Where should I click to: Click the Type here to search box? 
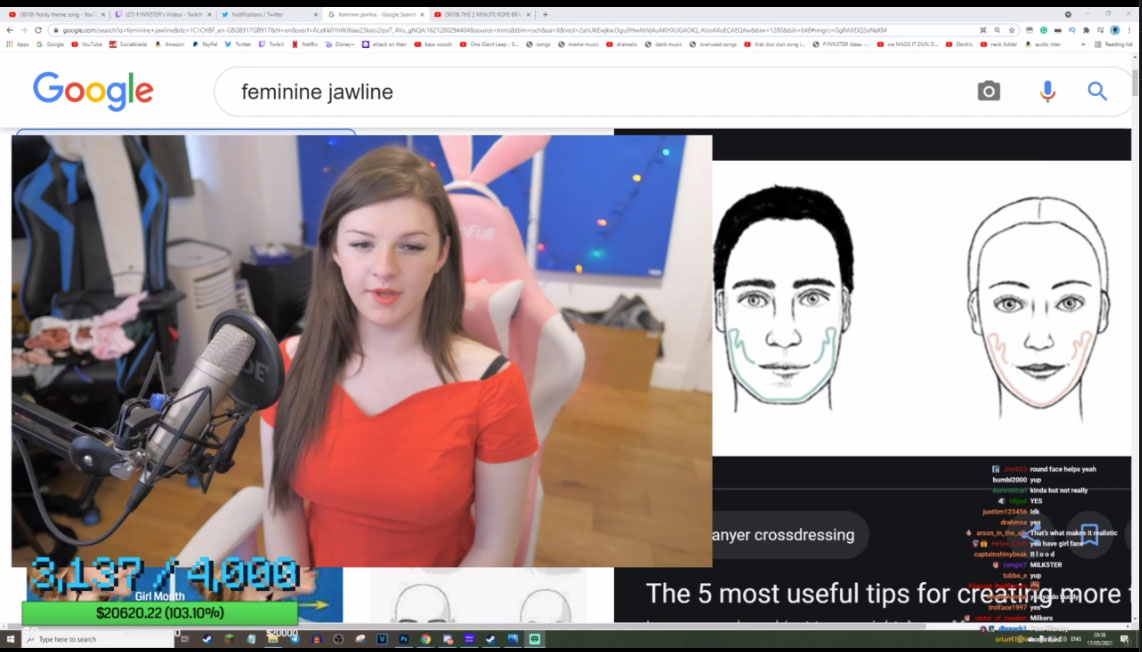click(96, 639)
